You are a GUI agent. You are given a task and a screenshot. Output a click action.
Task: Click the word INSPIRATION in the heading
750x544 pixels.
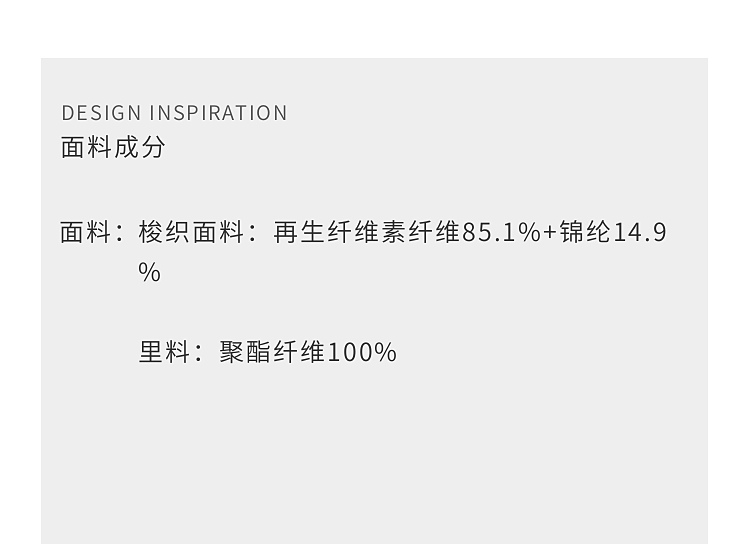pos(219,113)
